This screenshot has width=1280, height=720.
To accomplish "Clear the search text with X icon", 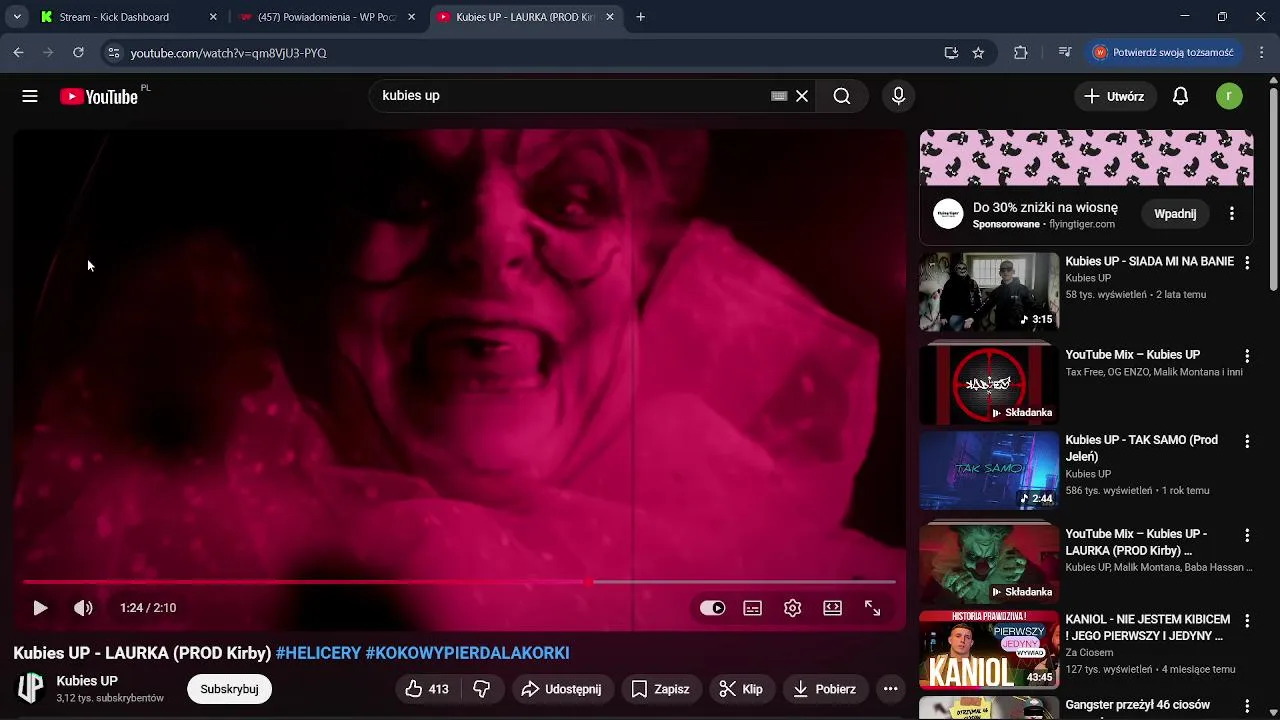I will coord(802,96).
